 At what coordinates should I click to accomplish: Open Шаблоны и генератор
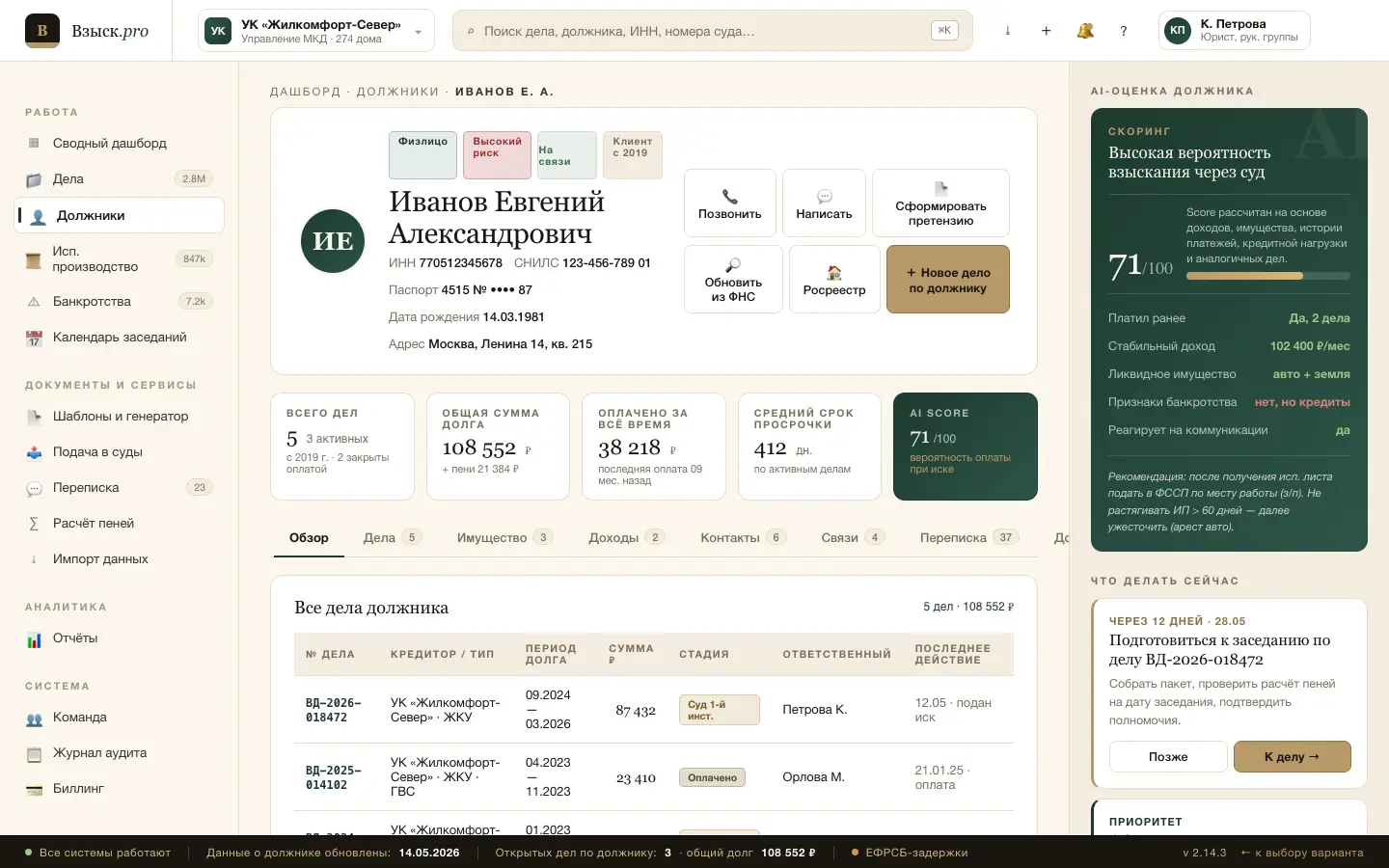coord(120,416)
